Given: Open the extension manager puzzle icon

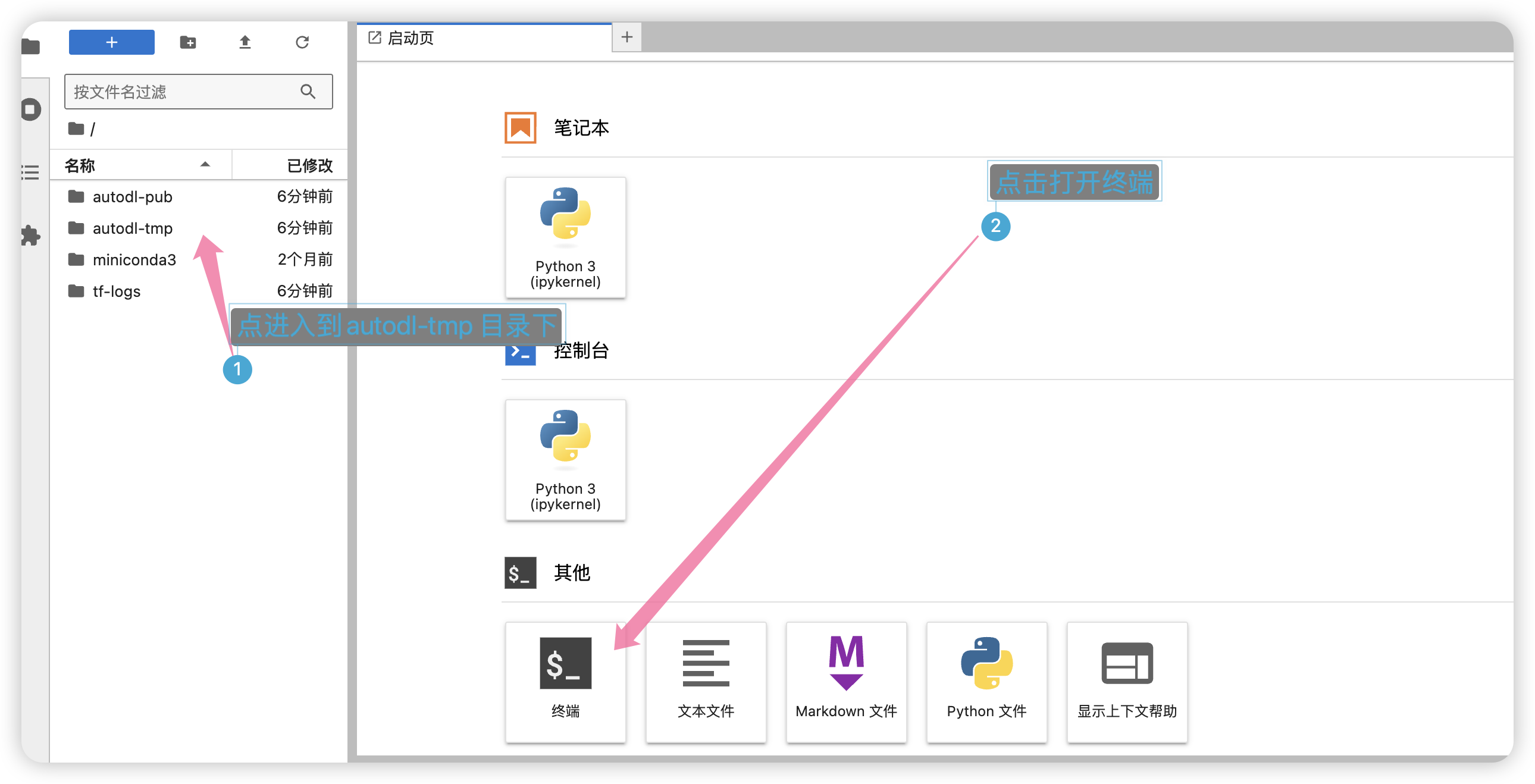Looking at the screenshot, I should (31, 236).
